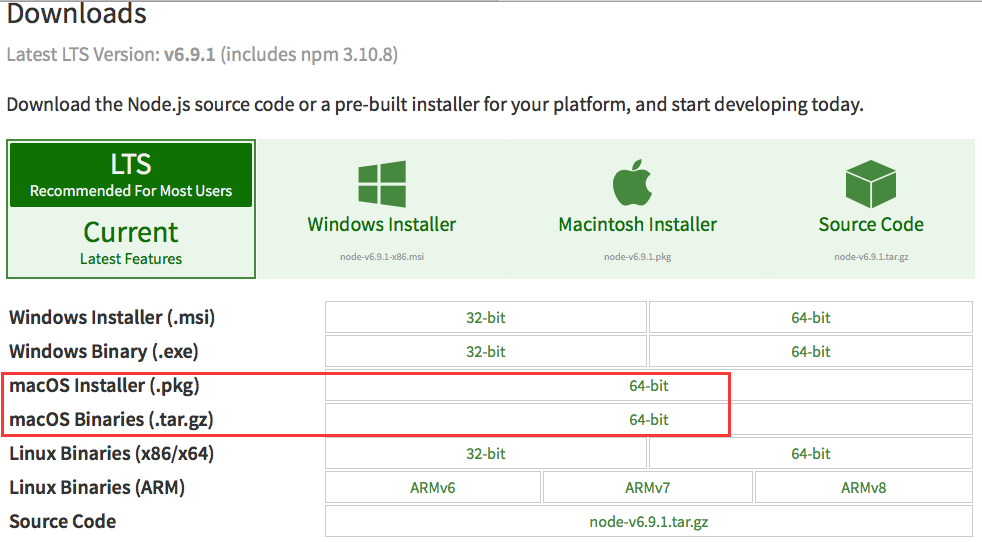Click the macOS Installer (.pkg) row label

click(x=104, y=385)
